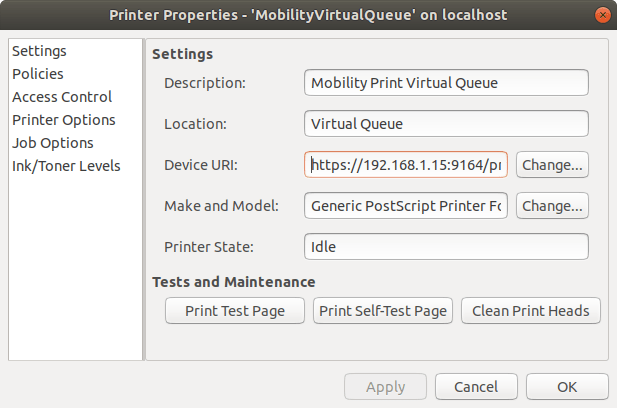617x408 pixels.
Task: Click the bold 'Settings' panel heading
Action: click(x=183, y=54)
